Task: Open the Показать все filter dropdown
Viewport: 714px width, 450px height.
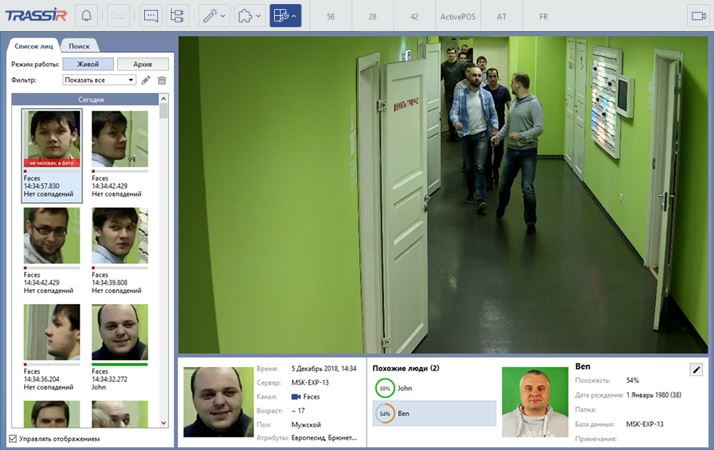Action: pos(98,79)
